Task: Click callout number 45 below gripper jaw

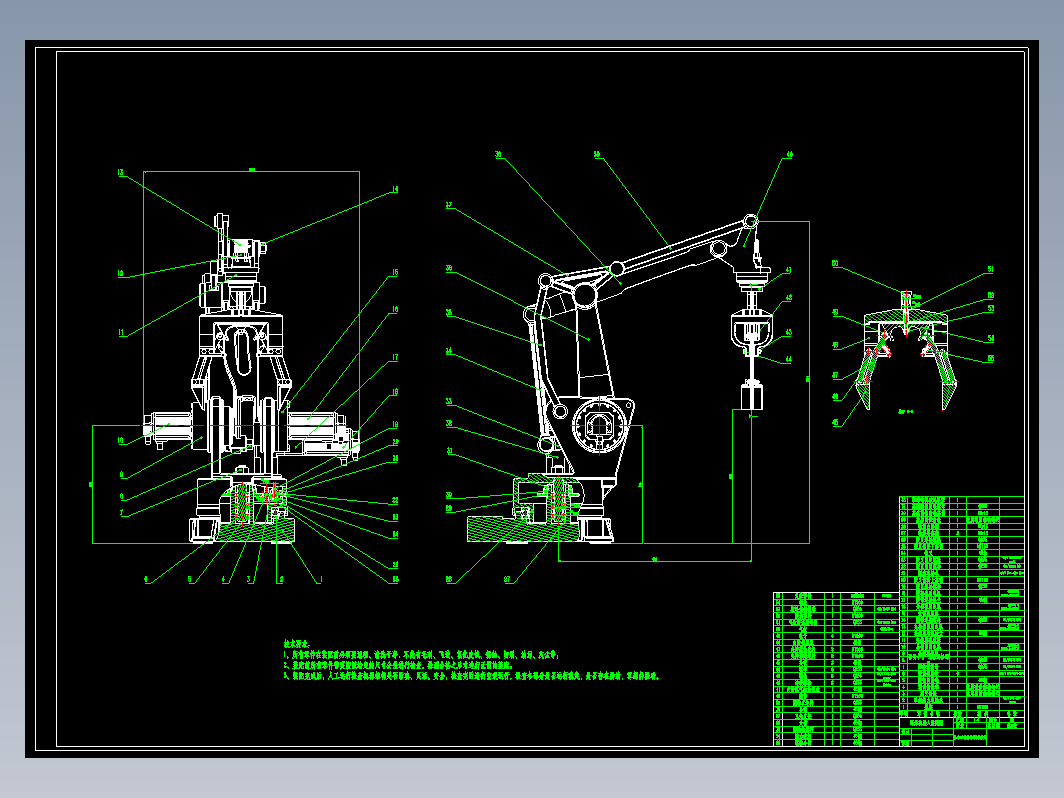Action: 835,422
